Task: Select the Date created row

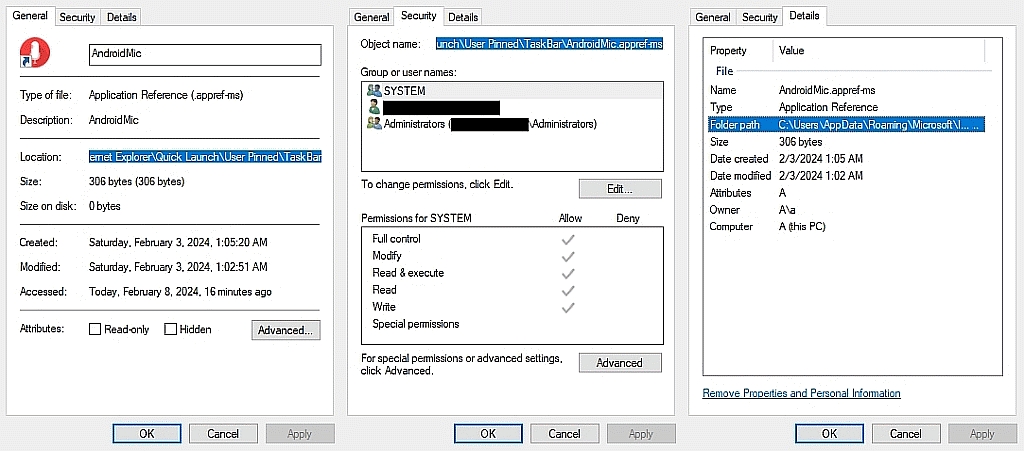Action: tap(846, 159)
